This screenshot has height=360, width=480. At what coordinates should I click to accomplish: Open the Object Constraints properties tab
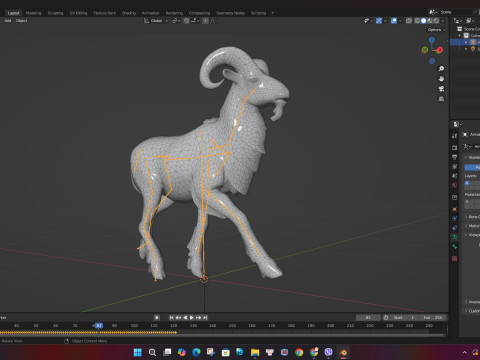pyautogui.click(x=455, y=228)
